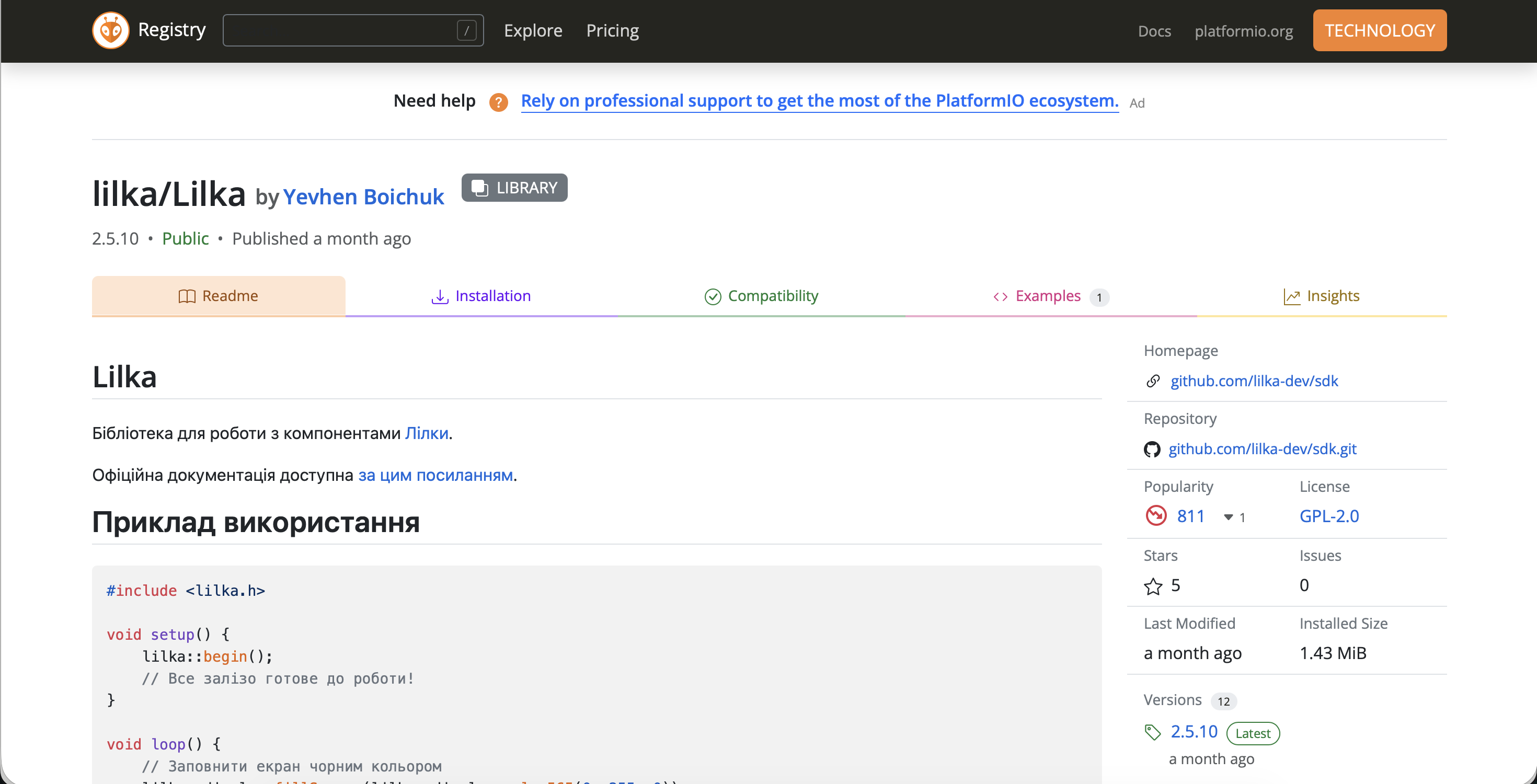Open Pricing in the top navigation
The width and height of the screenshot is (1537, 784).
(612, 30)
